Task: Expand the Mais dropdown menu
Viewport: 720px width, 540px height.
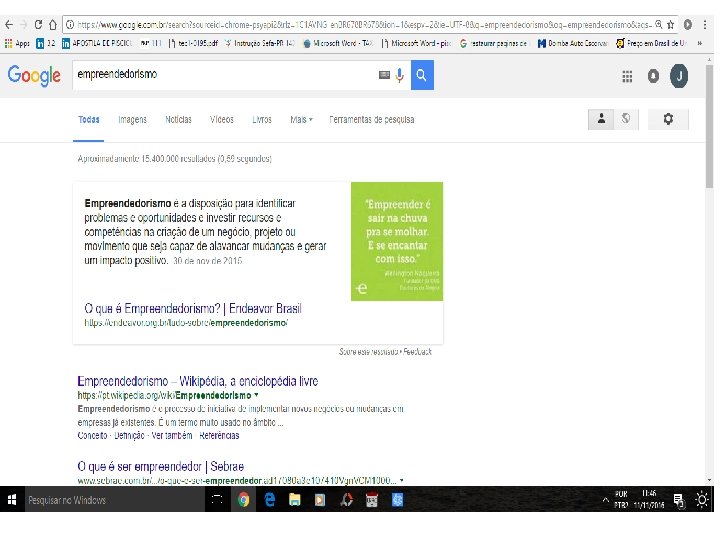Action: click(x=301, y=120)
